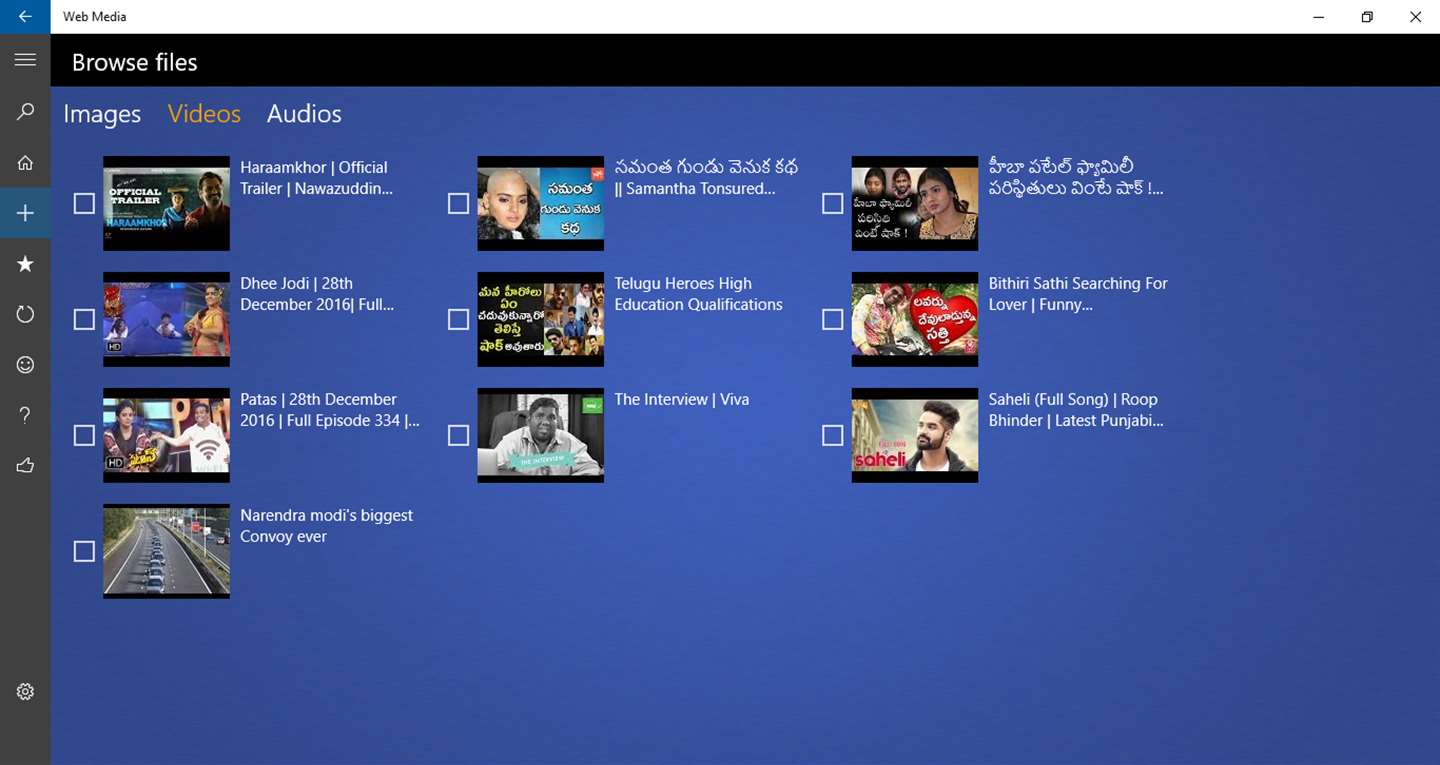Open the hamburger navigation menu

(25, 60)
